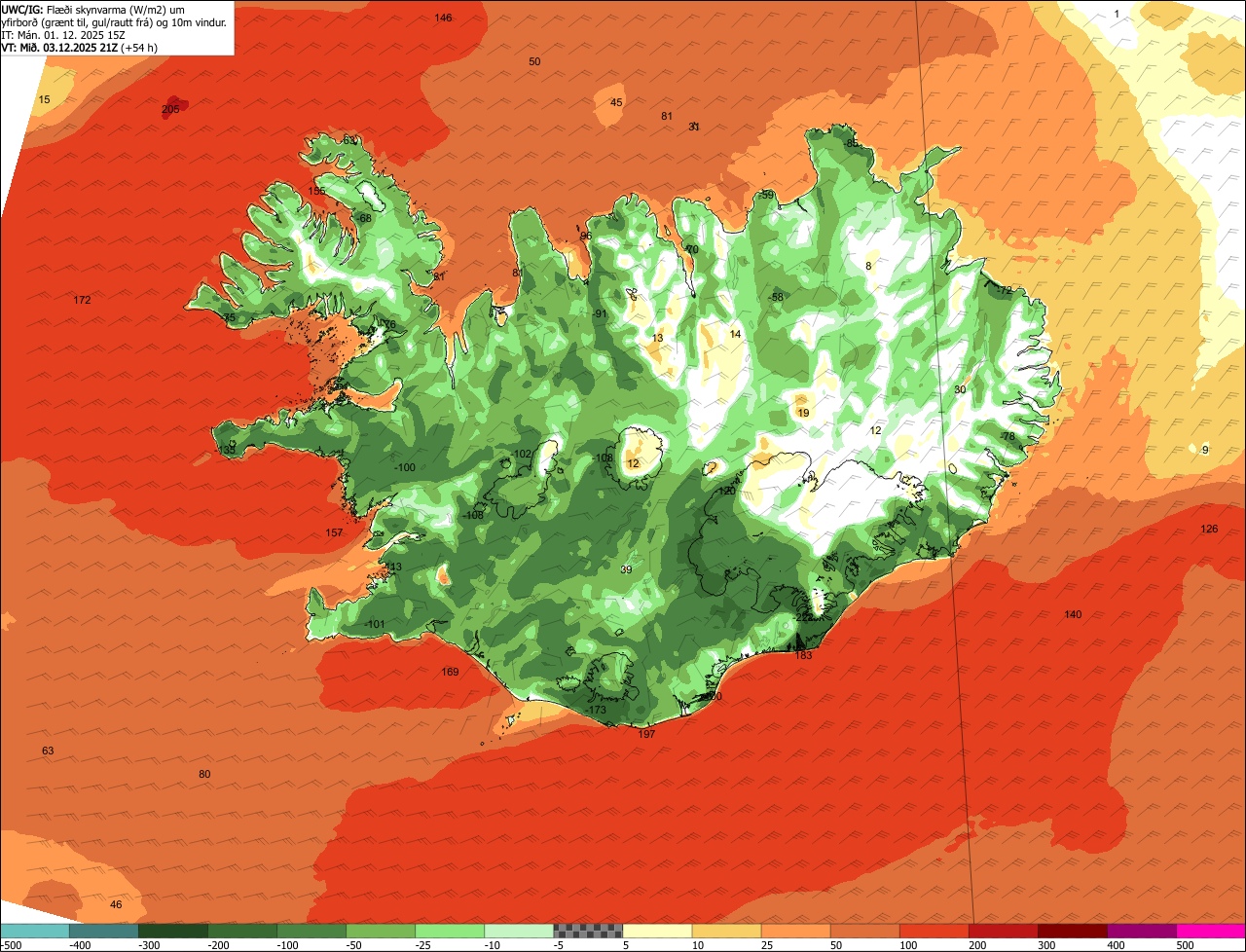Screen dimensions: 1246x952
Task: Click the '-101' value on the southwest peninsula
Action: pos(375,624)
